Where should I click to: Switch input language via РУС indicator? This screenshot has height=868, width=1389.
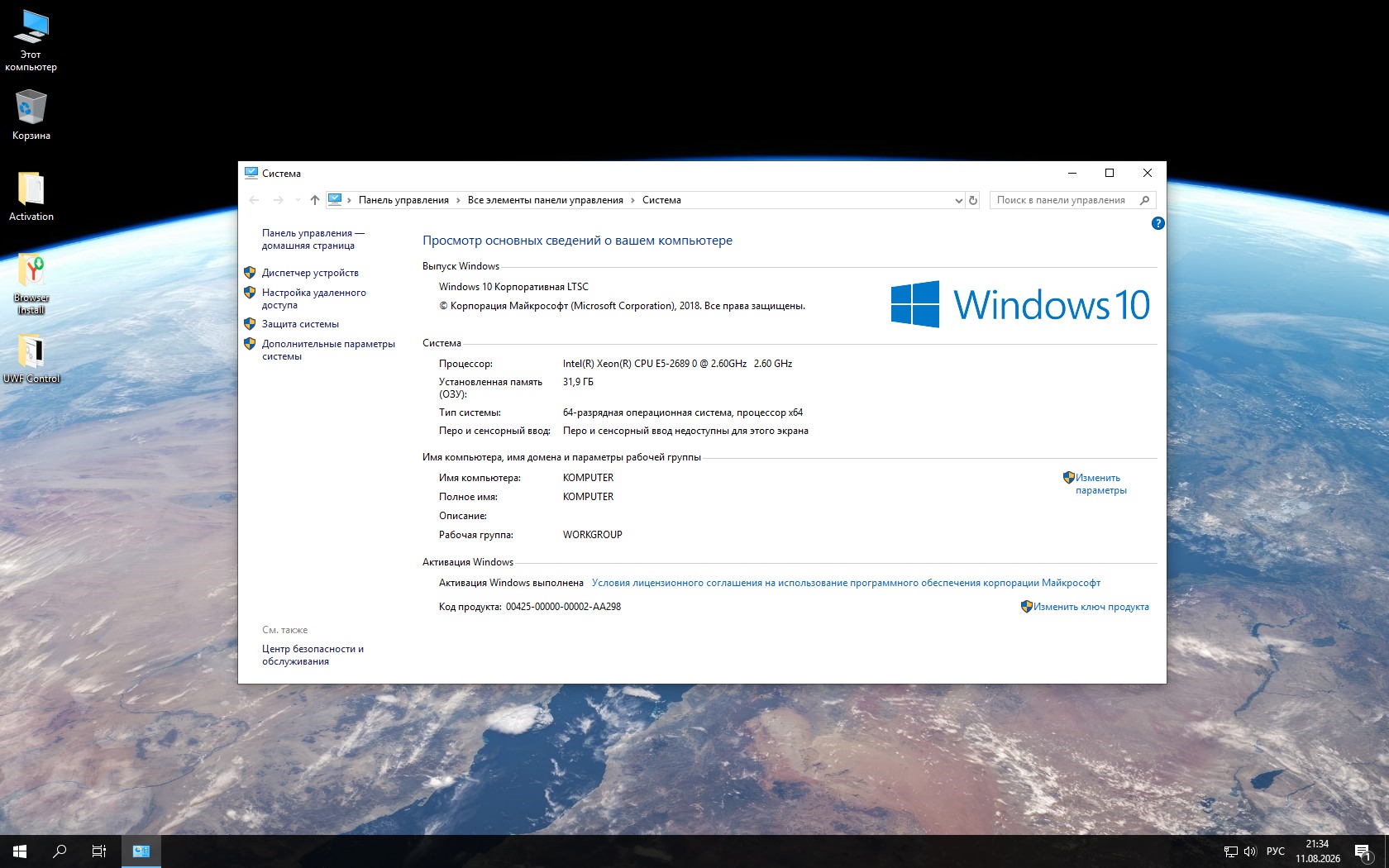click(1276, 851)
